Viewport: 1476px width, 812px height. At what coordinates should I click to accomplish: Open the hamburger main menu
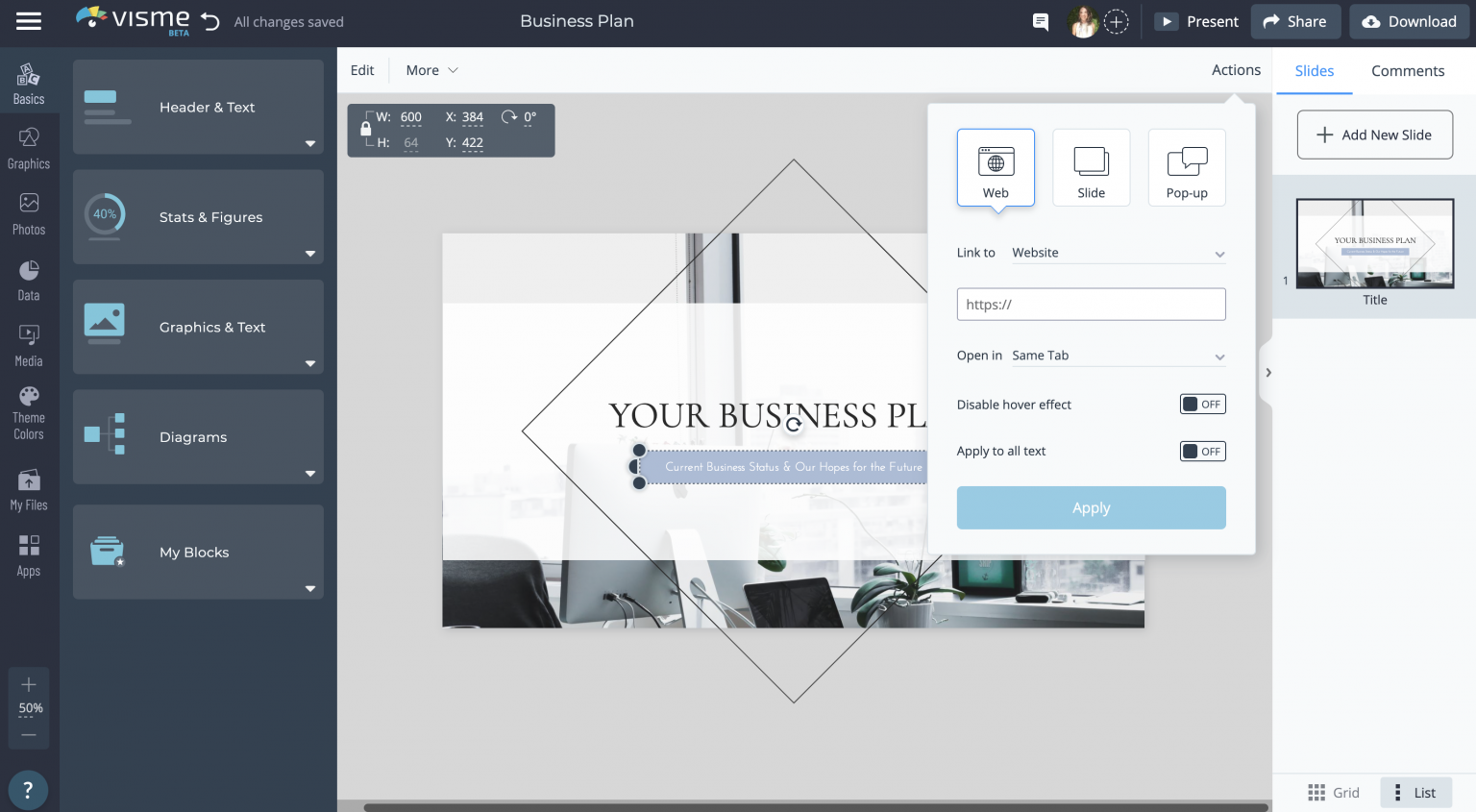coord(29,21)
